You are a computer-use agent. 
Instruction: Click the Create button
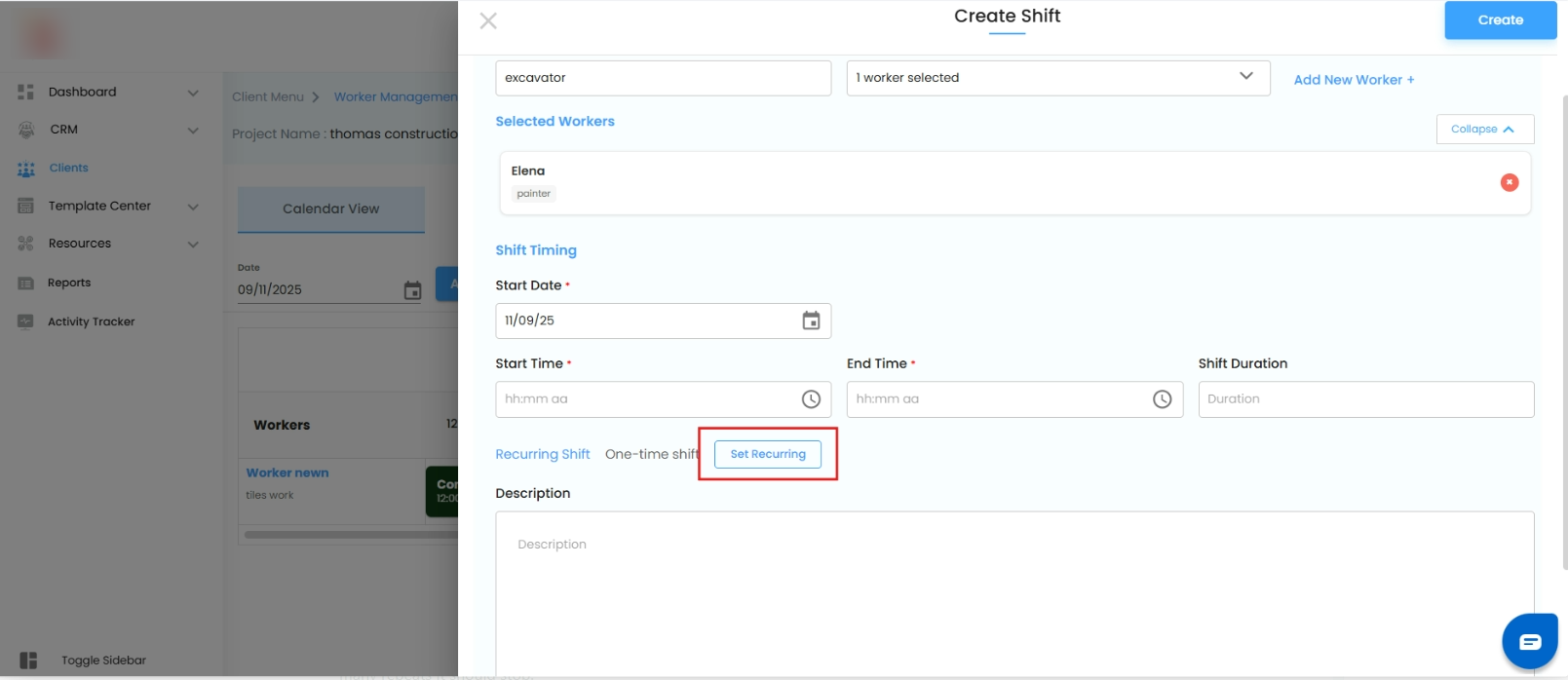pos(1500,20)
